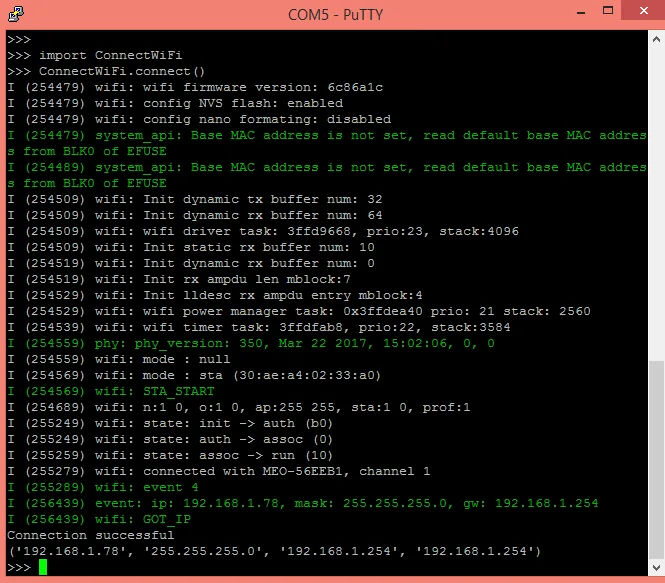Click 'Init lldesc rx ampdu entry mblock:4' line

pyautogui.click(x=215, y=295)
